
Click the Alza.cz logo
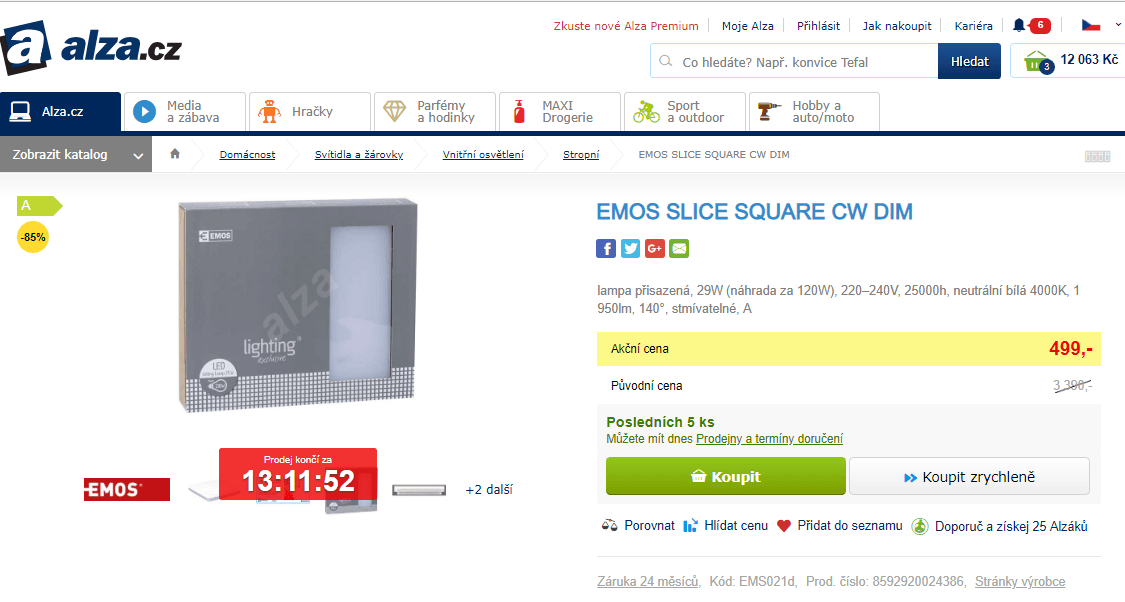tap(91, 46)
